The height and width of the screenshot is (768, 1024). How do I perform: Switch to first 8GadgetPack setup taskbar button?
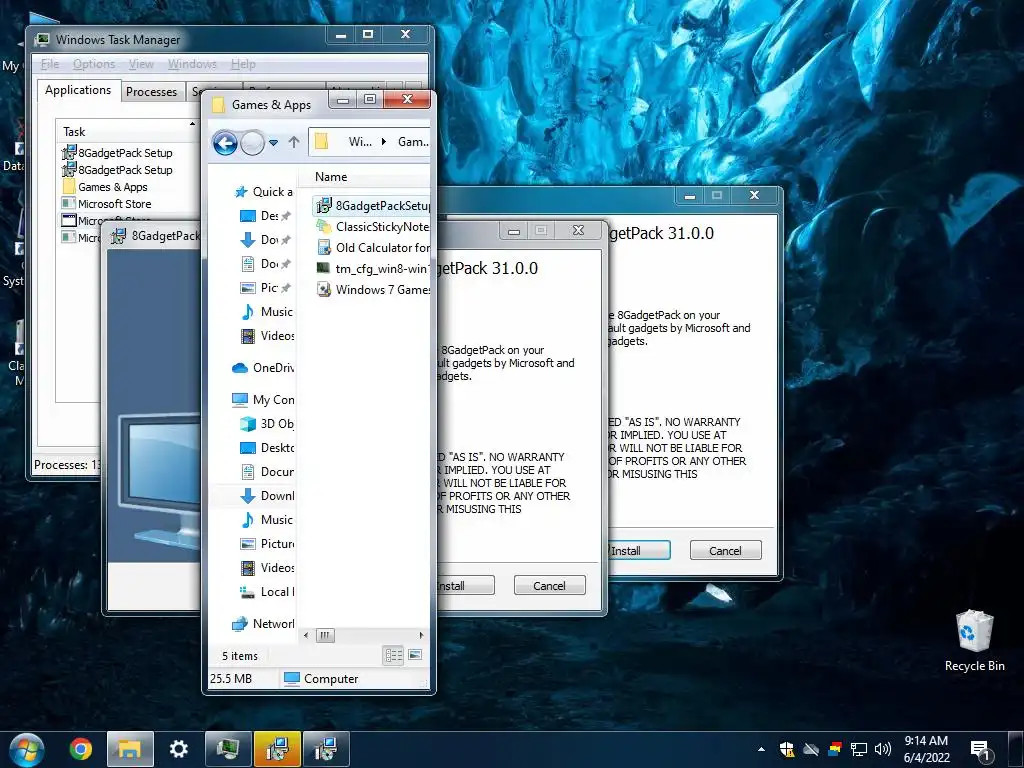pyautogui.click(x=278, y=749)
